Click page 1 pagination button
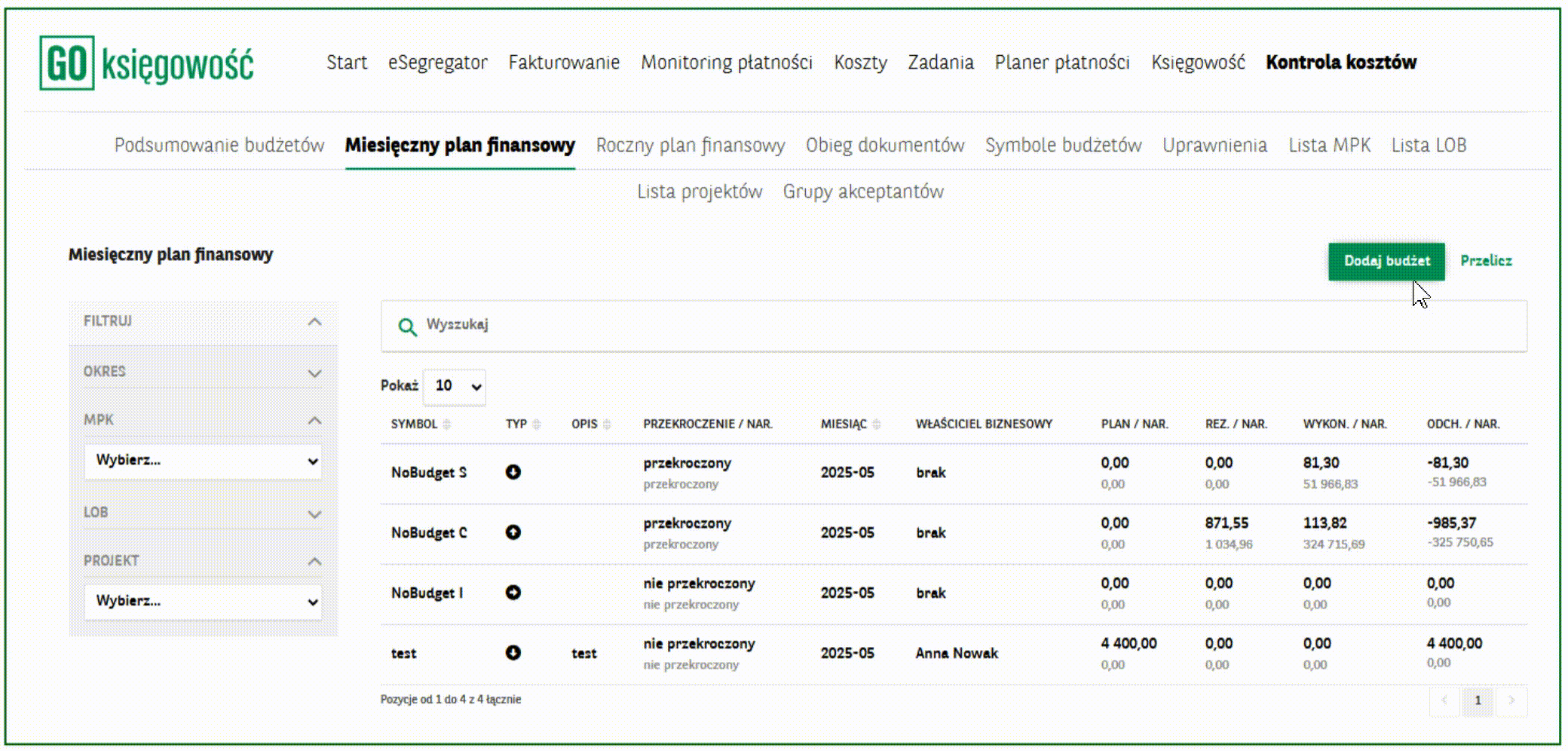 (1478, 700)
